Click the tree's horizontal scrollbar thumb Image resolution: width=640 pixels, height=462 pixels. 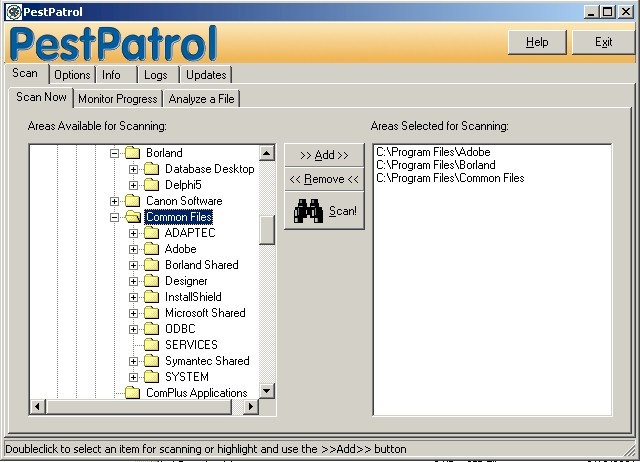coord(139,406)
